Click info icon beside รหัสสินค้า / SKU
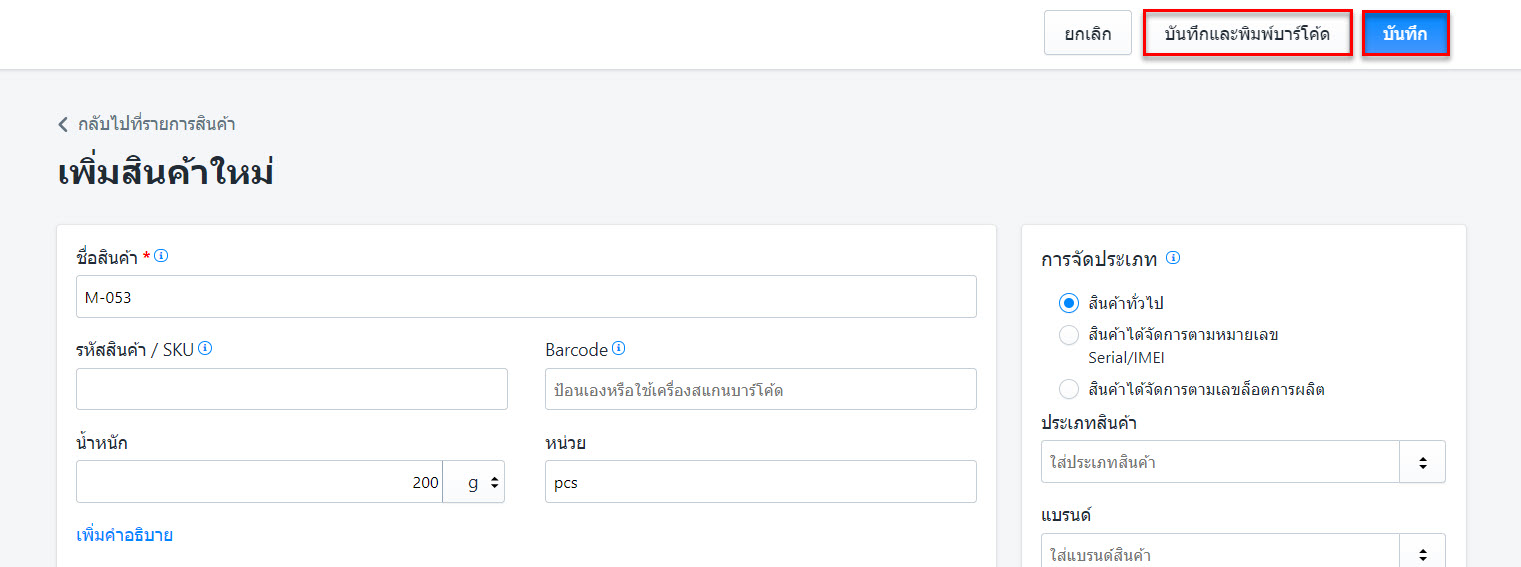Screen dimensions: 1521x567 205,349
